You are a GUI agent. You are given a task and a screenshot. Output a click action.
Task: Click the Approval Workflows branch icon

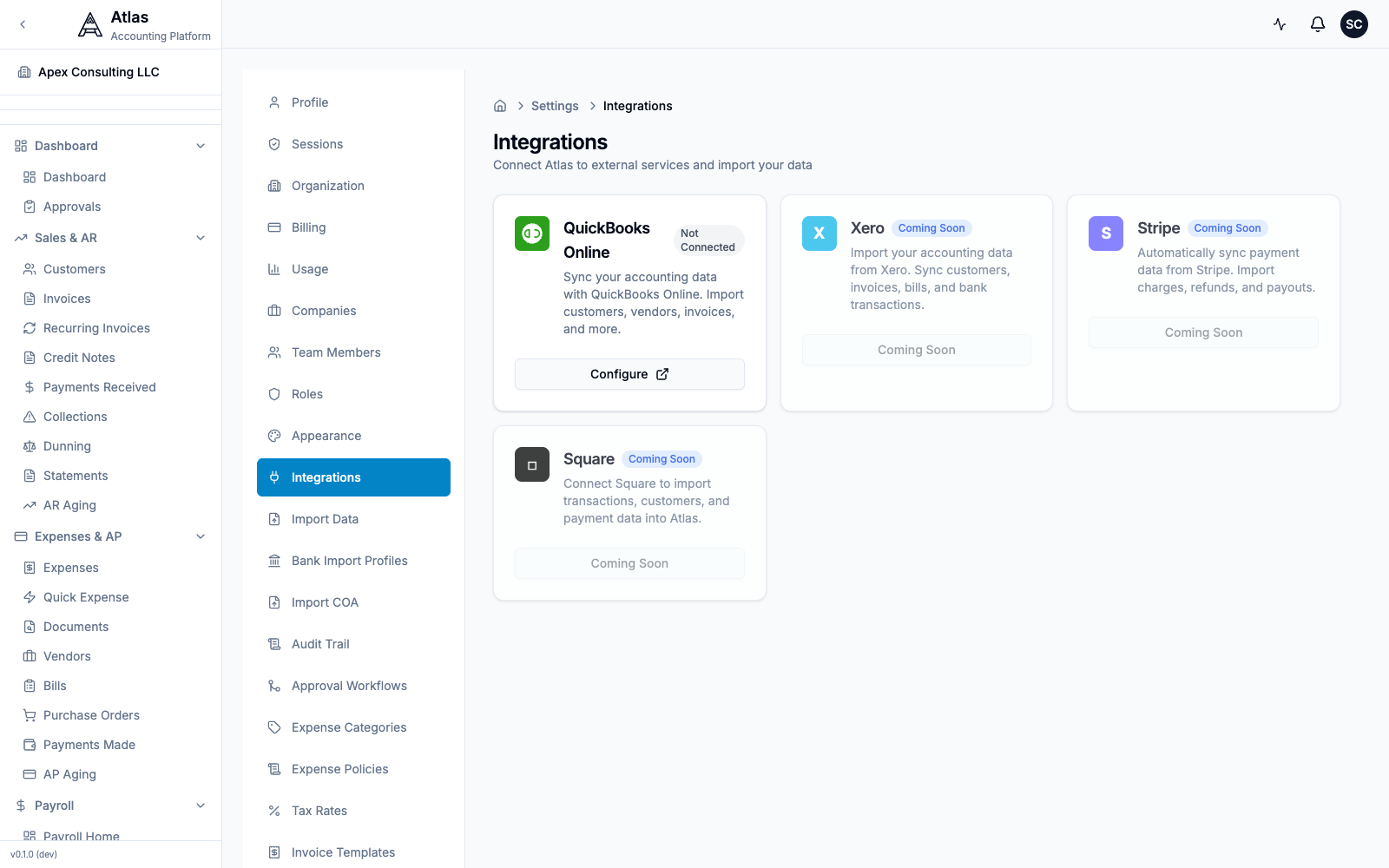coord(274,686)
